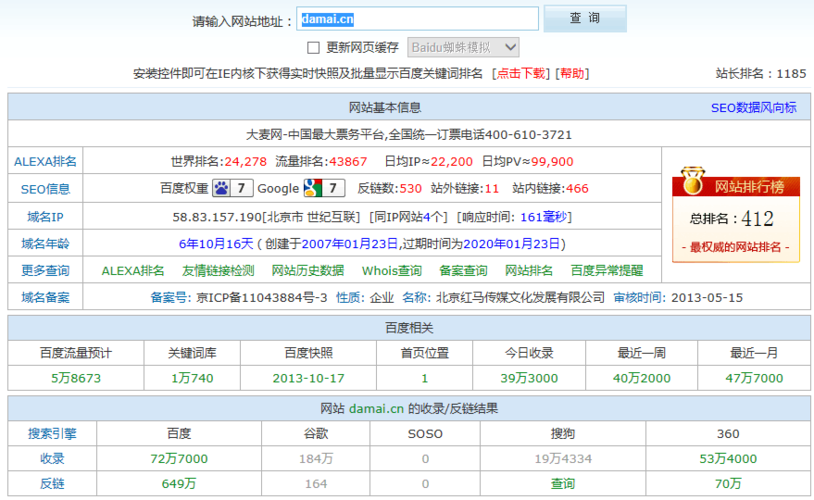This screenshot has width=814, height=500.
Task: Click 360 反链 value 70万
Action: pyautogui.click(x=728, y=483)
